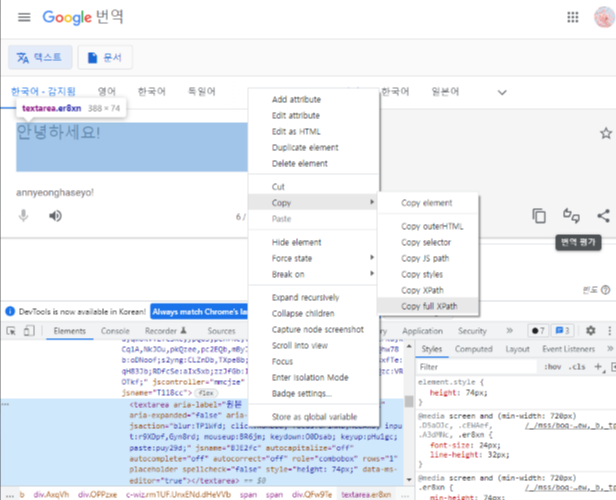616x500 pixels.
Task: Click the microphone voice input icon
Action: pyautogui.click(x=24, y=216)
